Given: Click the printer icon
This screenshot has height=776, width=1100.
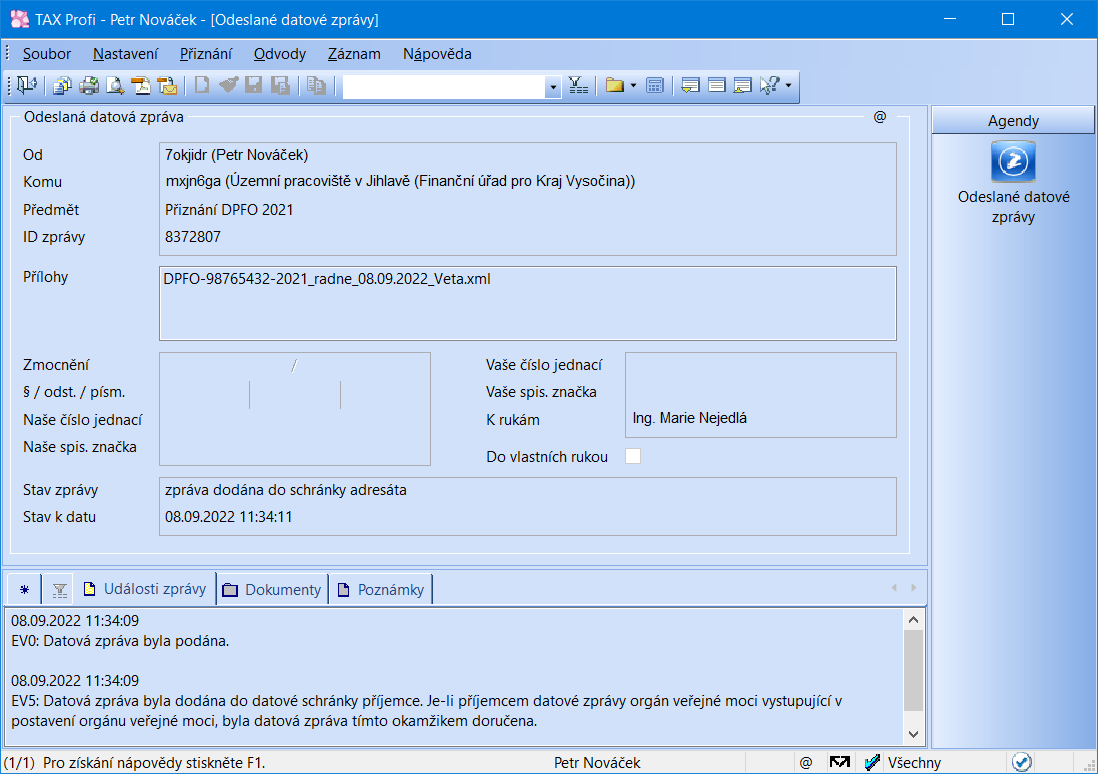Looking at the screenshot, I should [89, 86].
